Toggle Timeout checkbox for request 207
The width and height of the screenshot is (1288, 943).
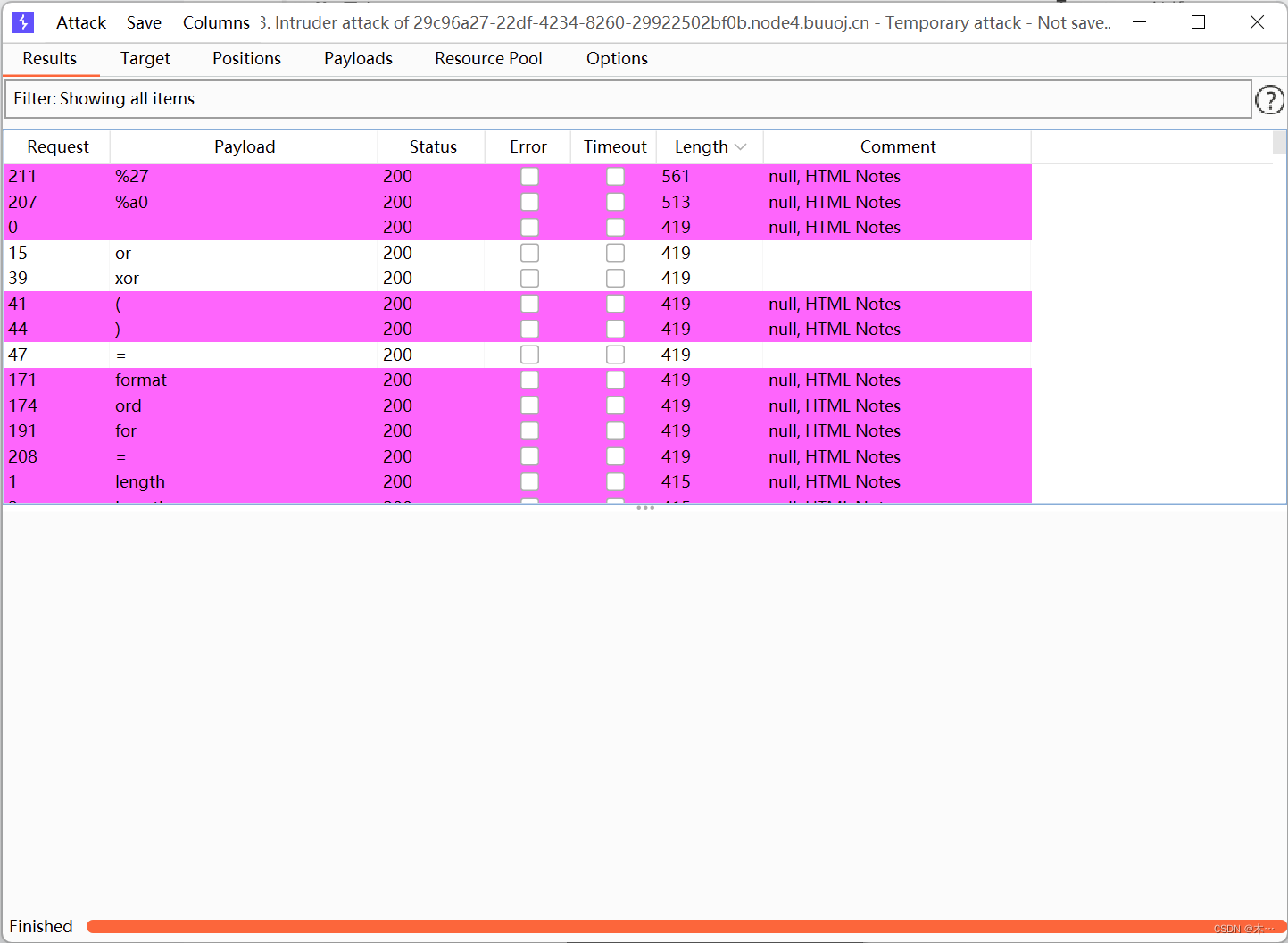[x=615, y=202]
